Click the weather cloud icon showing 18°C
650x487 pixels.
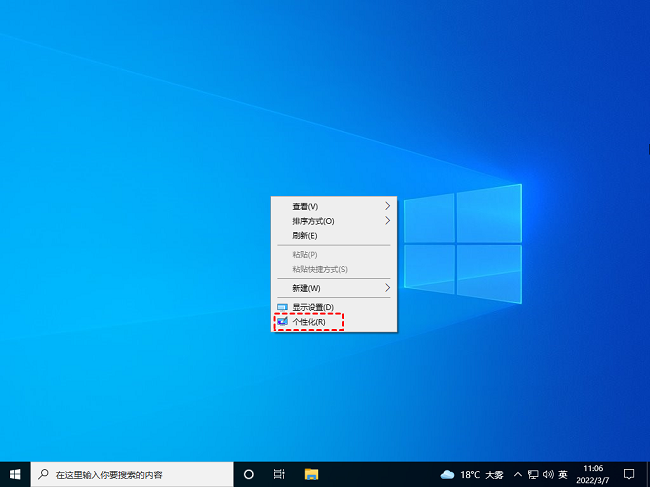[447, 473]
